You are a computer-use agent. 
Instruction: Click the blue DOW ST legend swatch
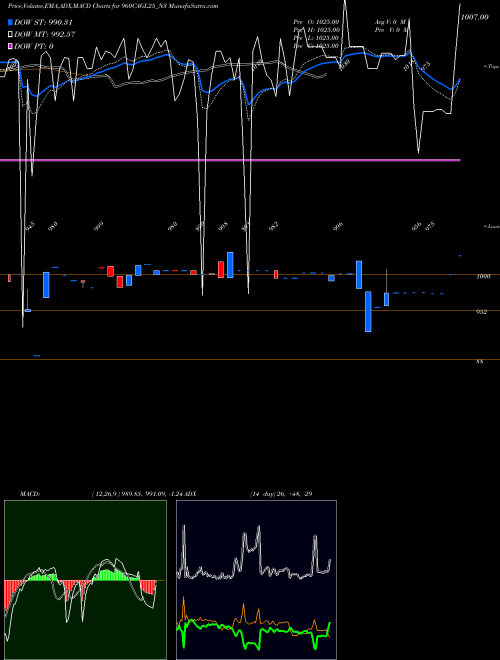(10, 22)
